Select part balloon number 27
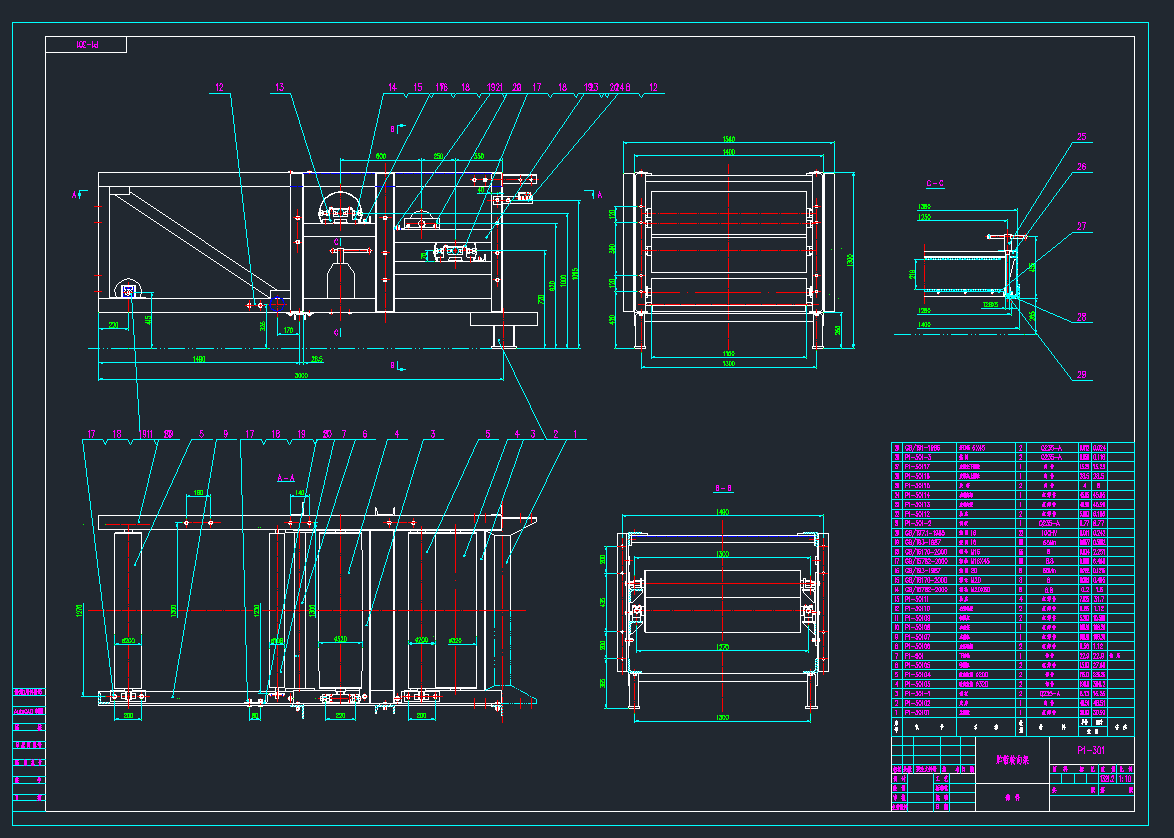This screenshot has height=838, width=1174. point(1082,226)
